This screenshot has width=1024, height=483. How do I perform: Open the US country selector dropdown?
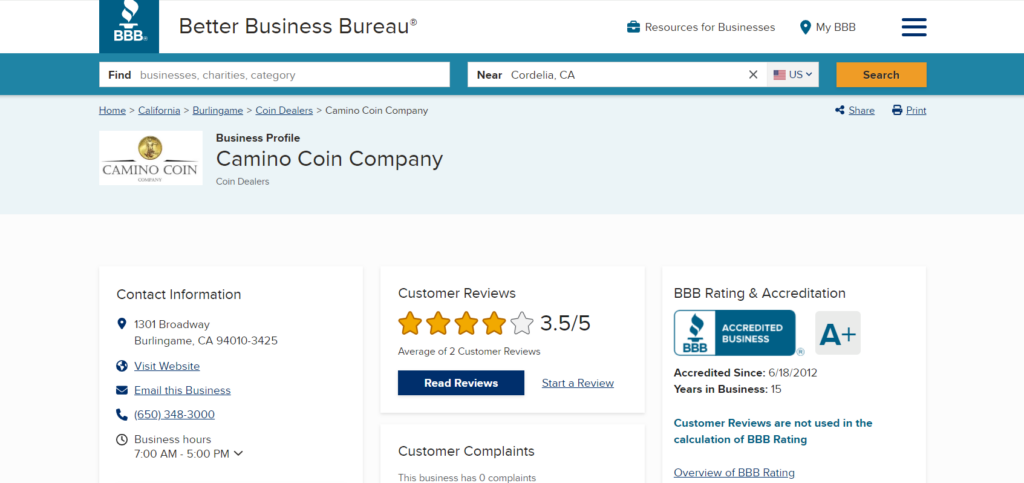tap(792, 74)
